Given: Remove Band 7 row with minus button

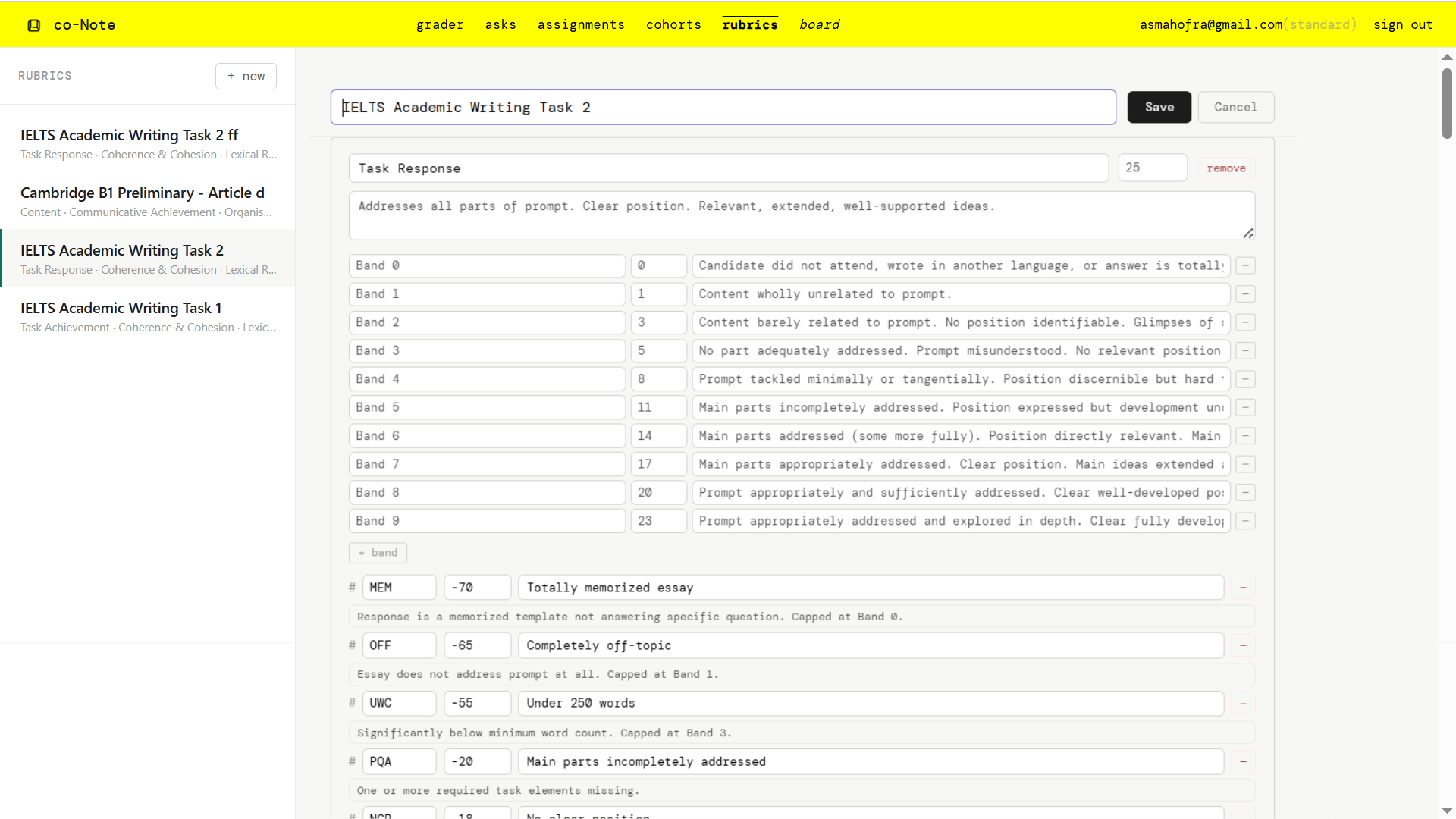Looking at the screenshot, I should (1245, 464).
